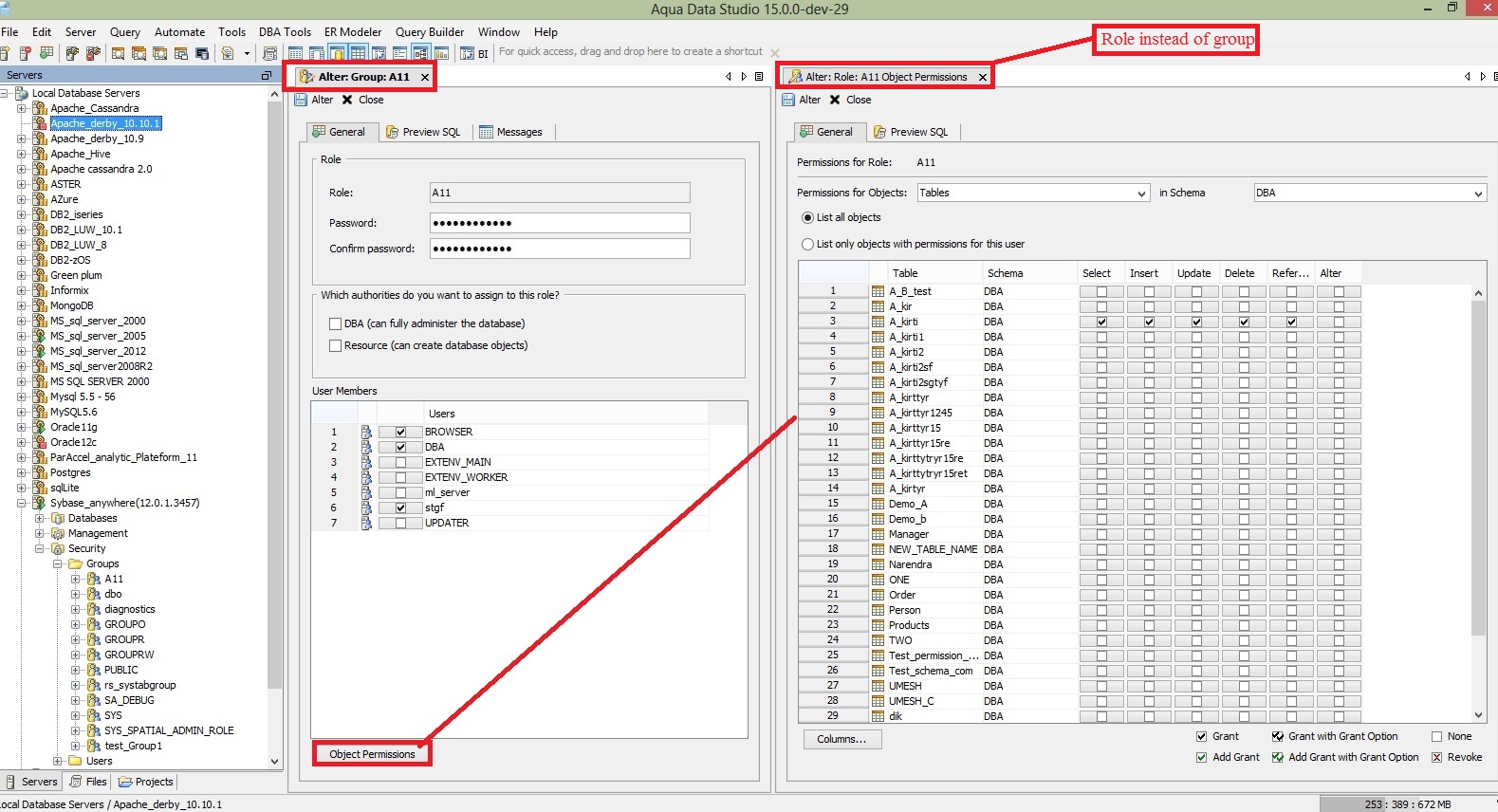Expand the Apache_Cassandra server node
The image size is (1498, 812).
click(x=22, y=108)
